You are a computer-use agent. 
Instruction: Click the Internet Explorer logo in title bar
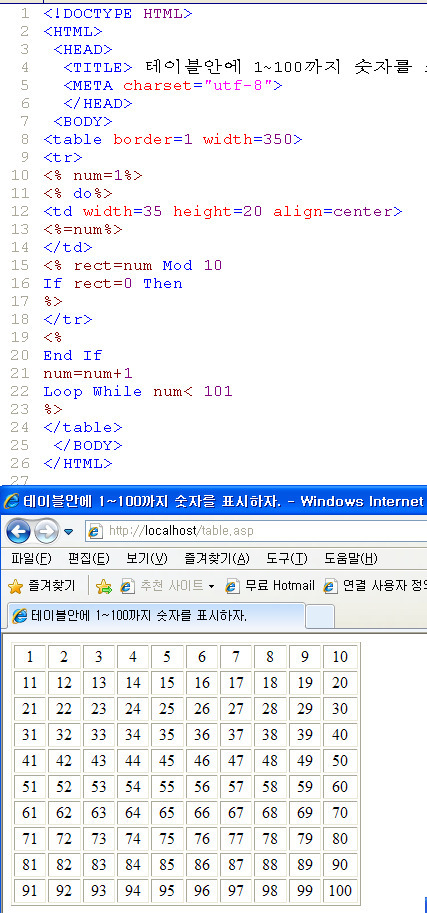[11, 501]
